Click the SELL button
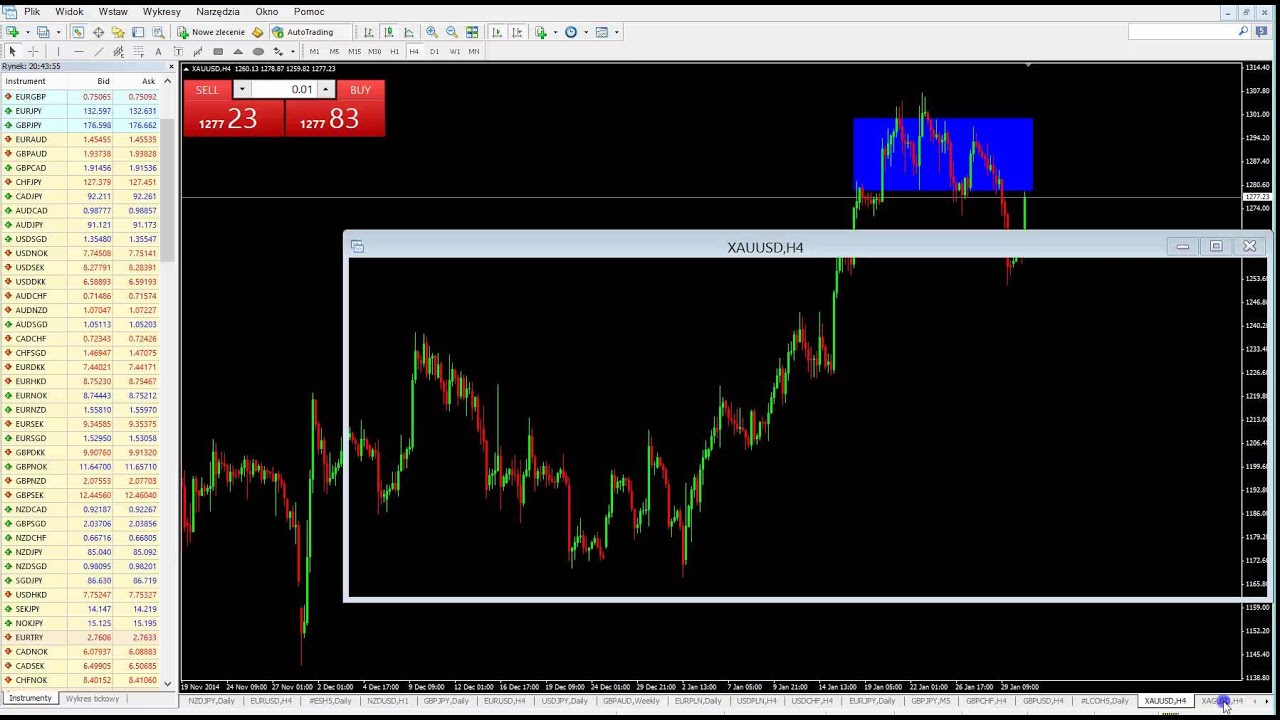The width and height of the screenshot is (1280, 720). [x=207, y=90]
